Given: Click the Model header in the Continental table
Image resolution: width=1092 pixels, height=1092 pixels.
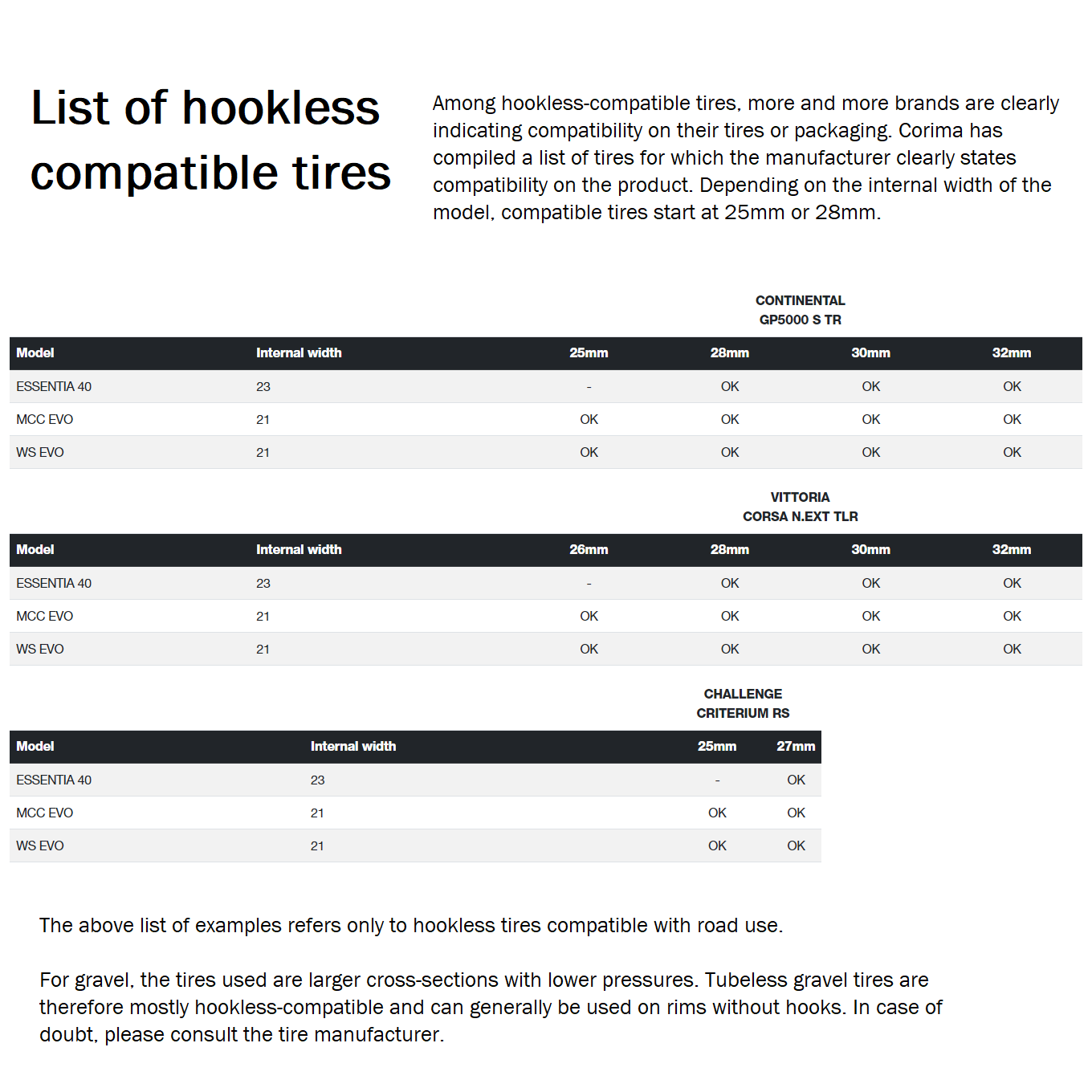Looking at the screenshot, I should tap(35, 353).
